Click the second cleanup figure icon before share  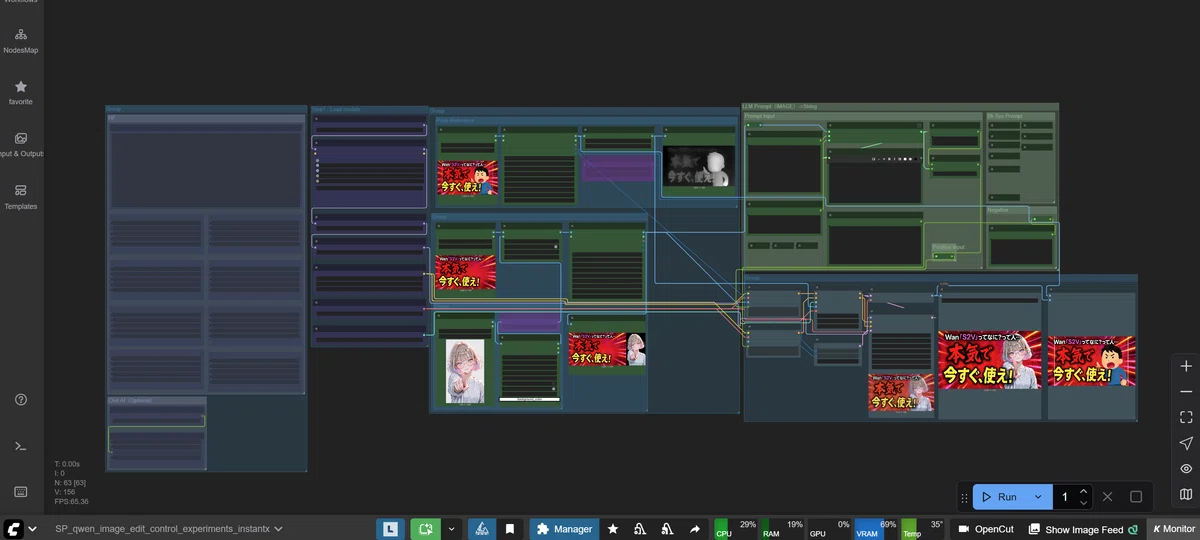click(667, 529)
